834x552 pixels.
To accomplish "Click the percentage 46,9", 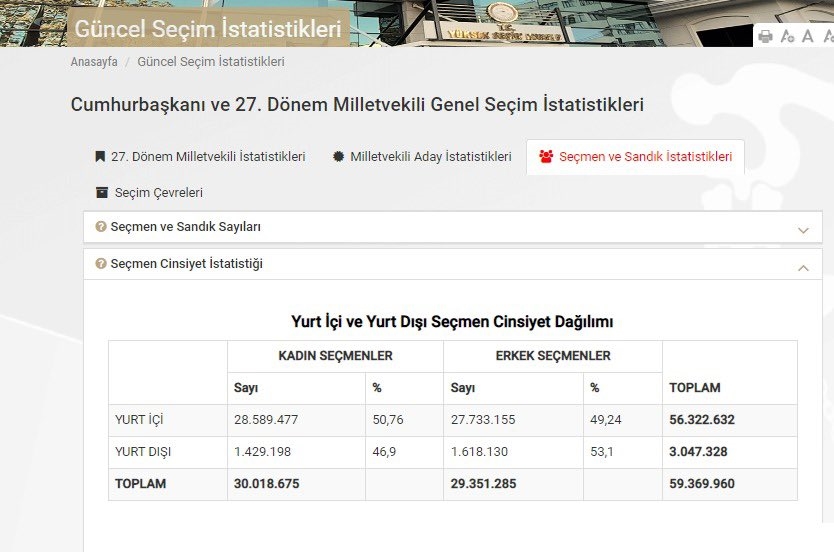I will click(x=384, y=452).
